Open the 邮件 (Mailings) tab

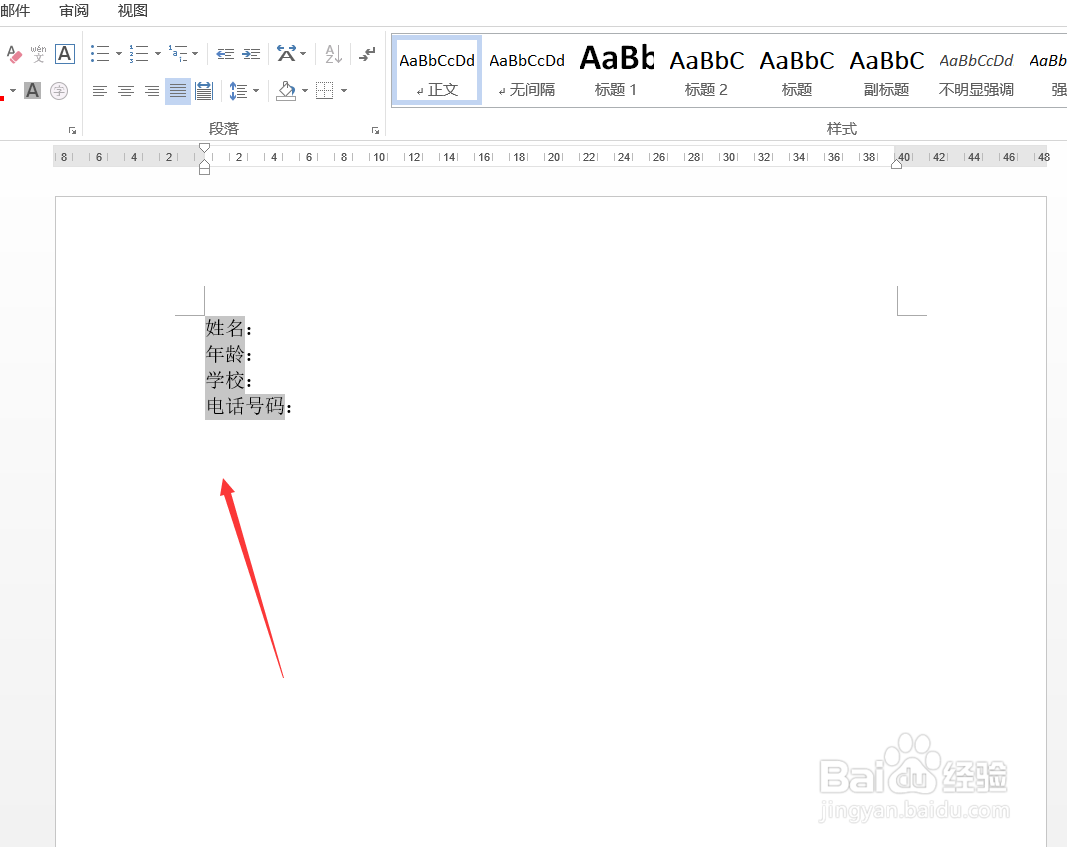pos(15,11)
